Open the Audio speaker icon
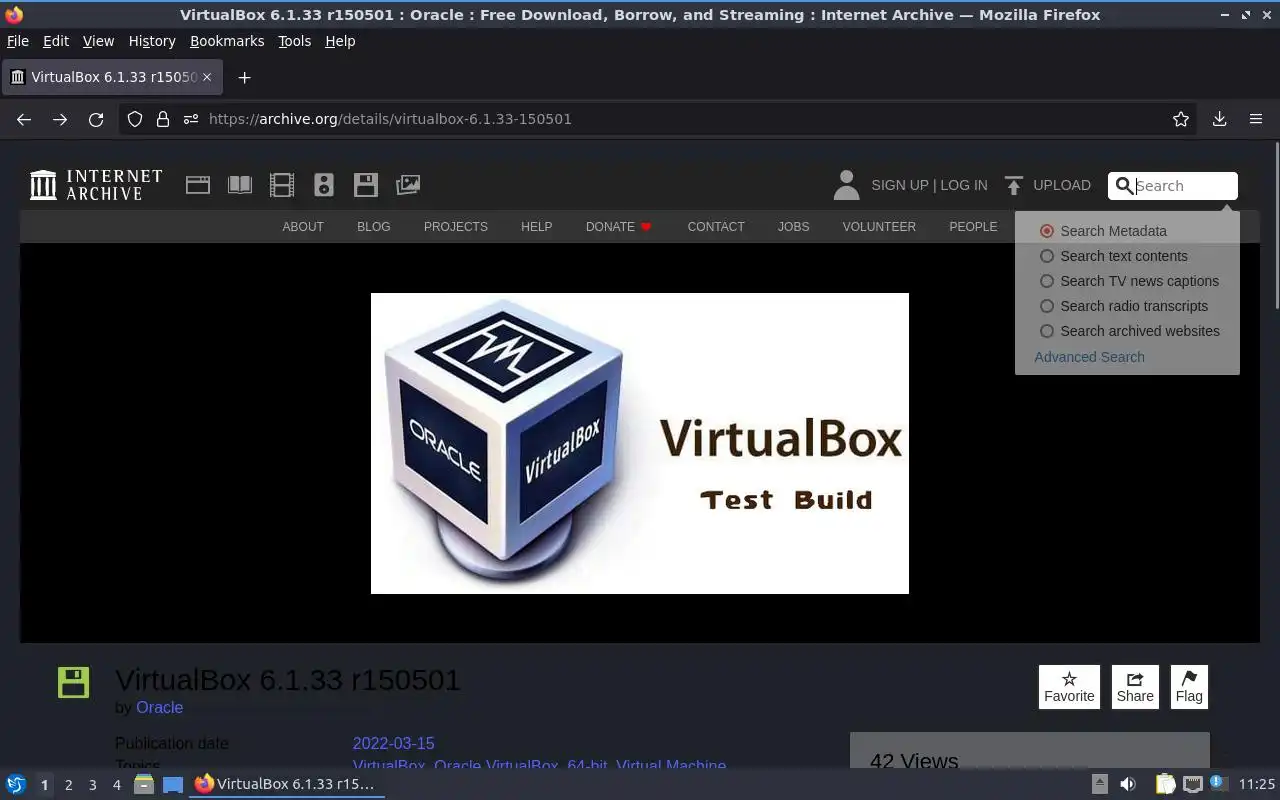Viewport: 1280px width, 800px height. pos(323,185)
